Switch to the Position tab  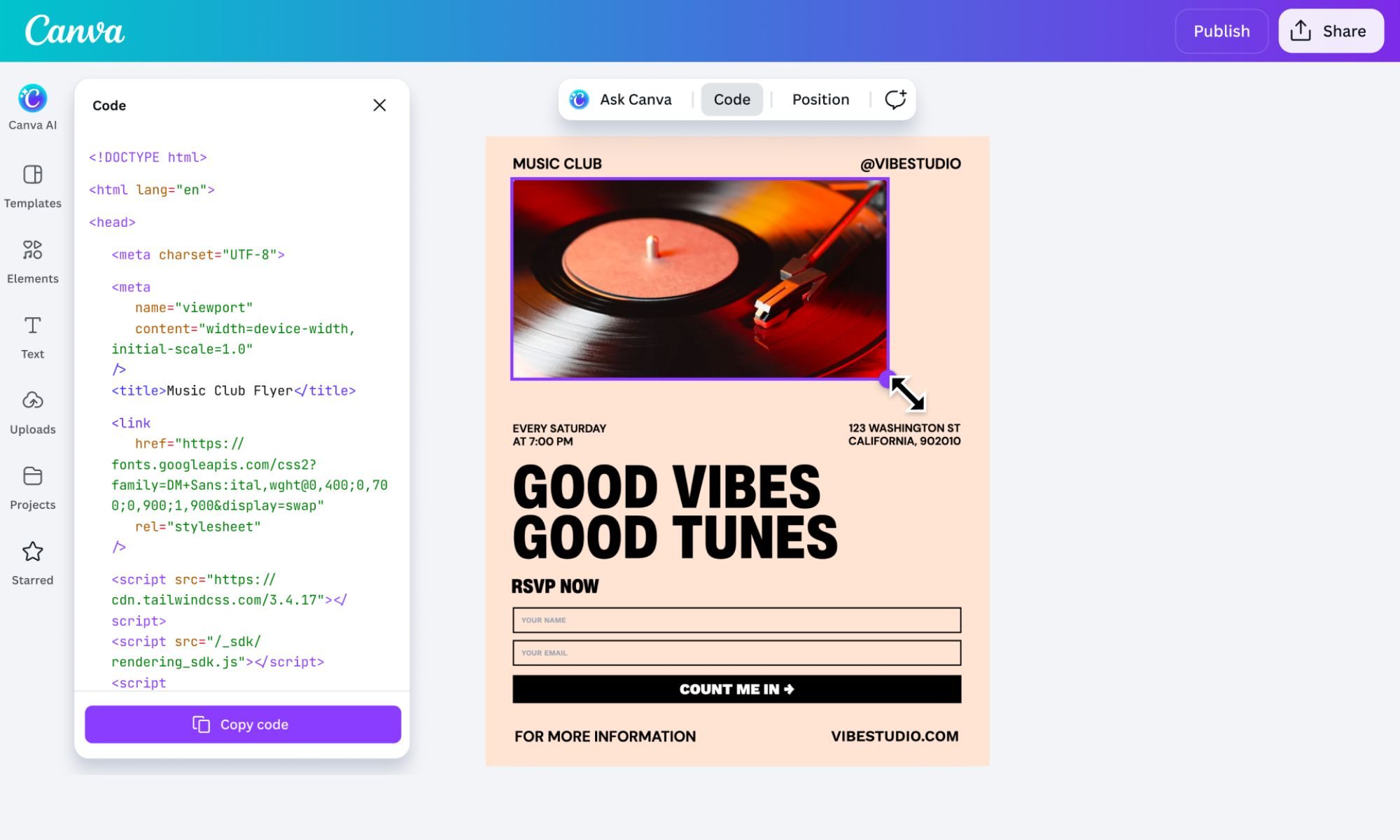coord(820,99)
